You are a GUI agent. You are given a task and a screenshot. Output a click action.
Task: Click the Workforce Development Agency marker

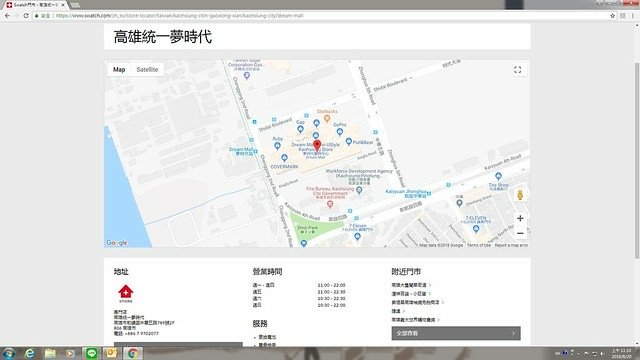(359, 190)
